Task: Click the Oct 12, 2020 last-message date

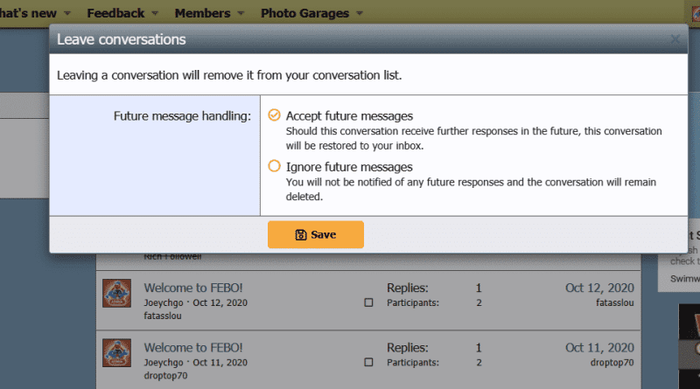Action: (x=600, y=288)
